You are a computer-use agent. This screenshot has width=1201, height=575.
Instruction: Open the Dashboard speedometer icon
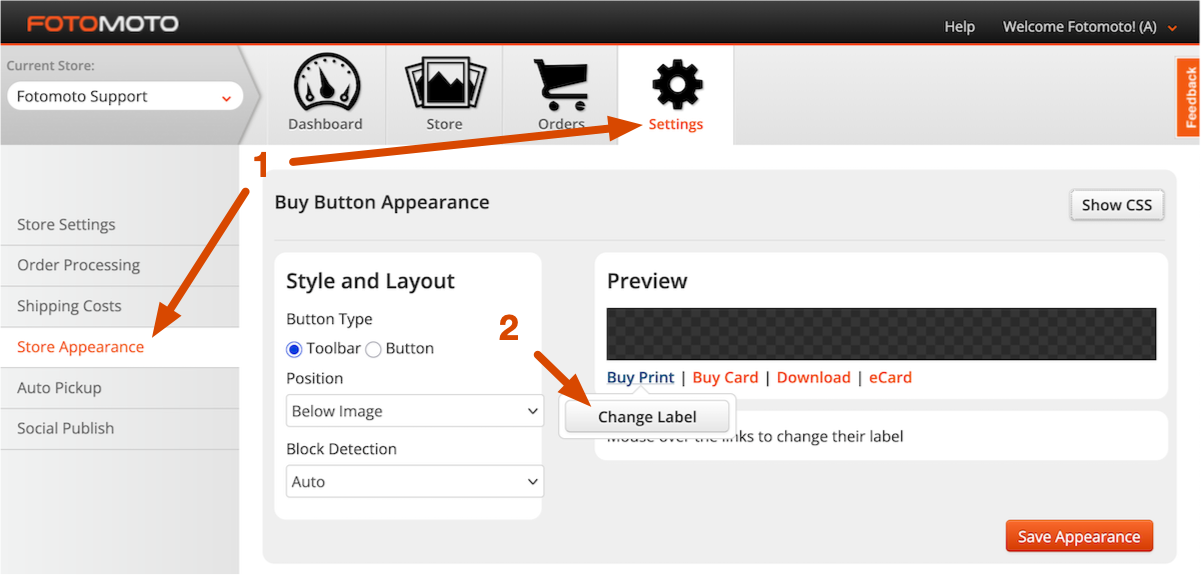[x=326, y=84]
